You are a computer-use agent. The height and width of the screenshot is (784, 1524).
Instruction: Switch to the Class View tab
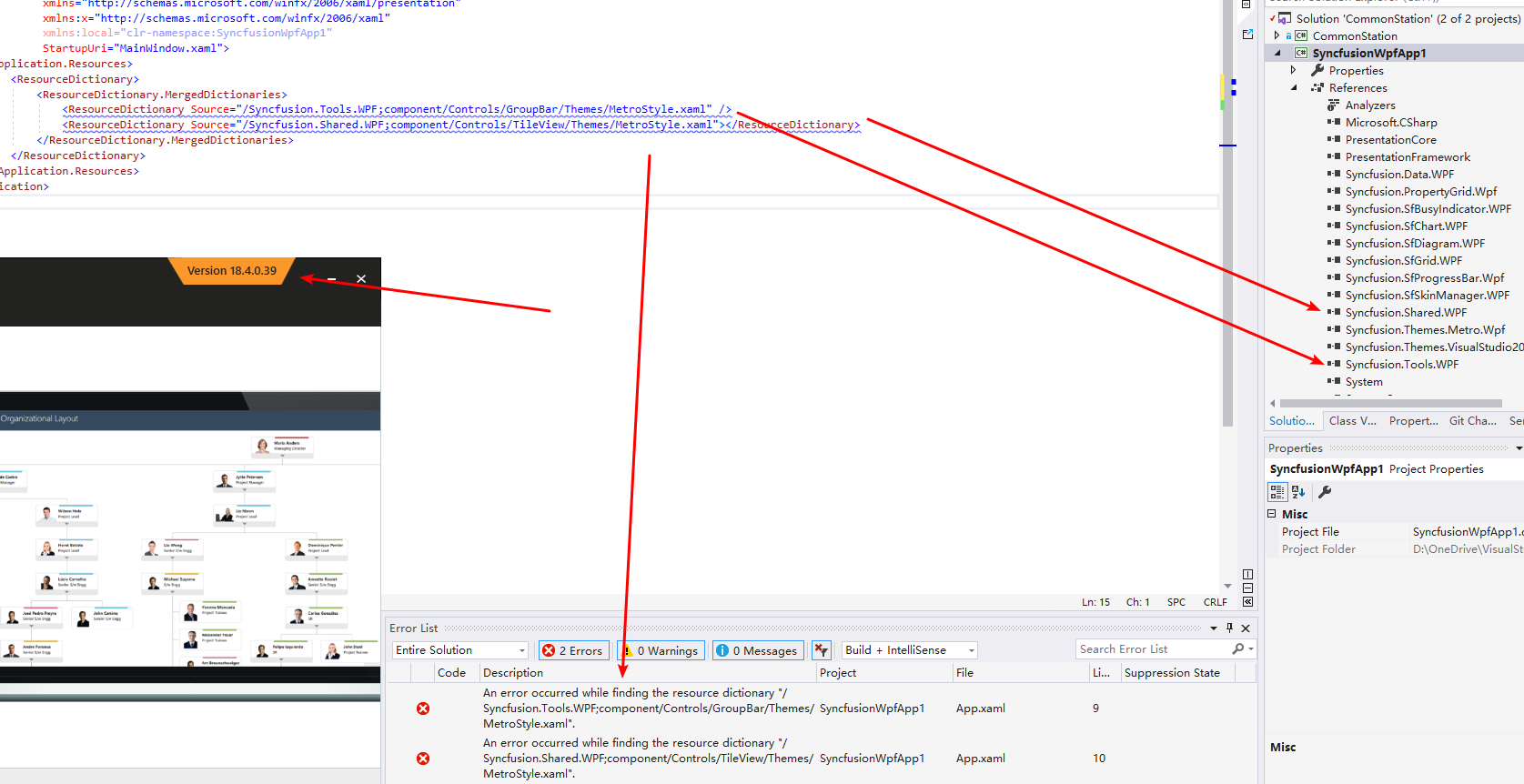(x=1352, y=421)
